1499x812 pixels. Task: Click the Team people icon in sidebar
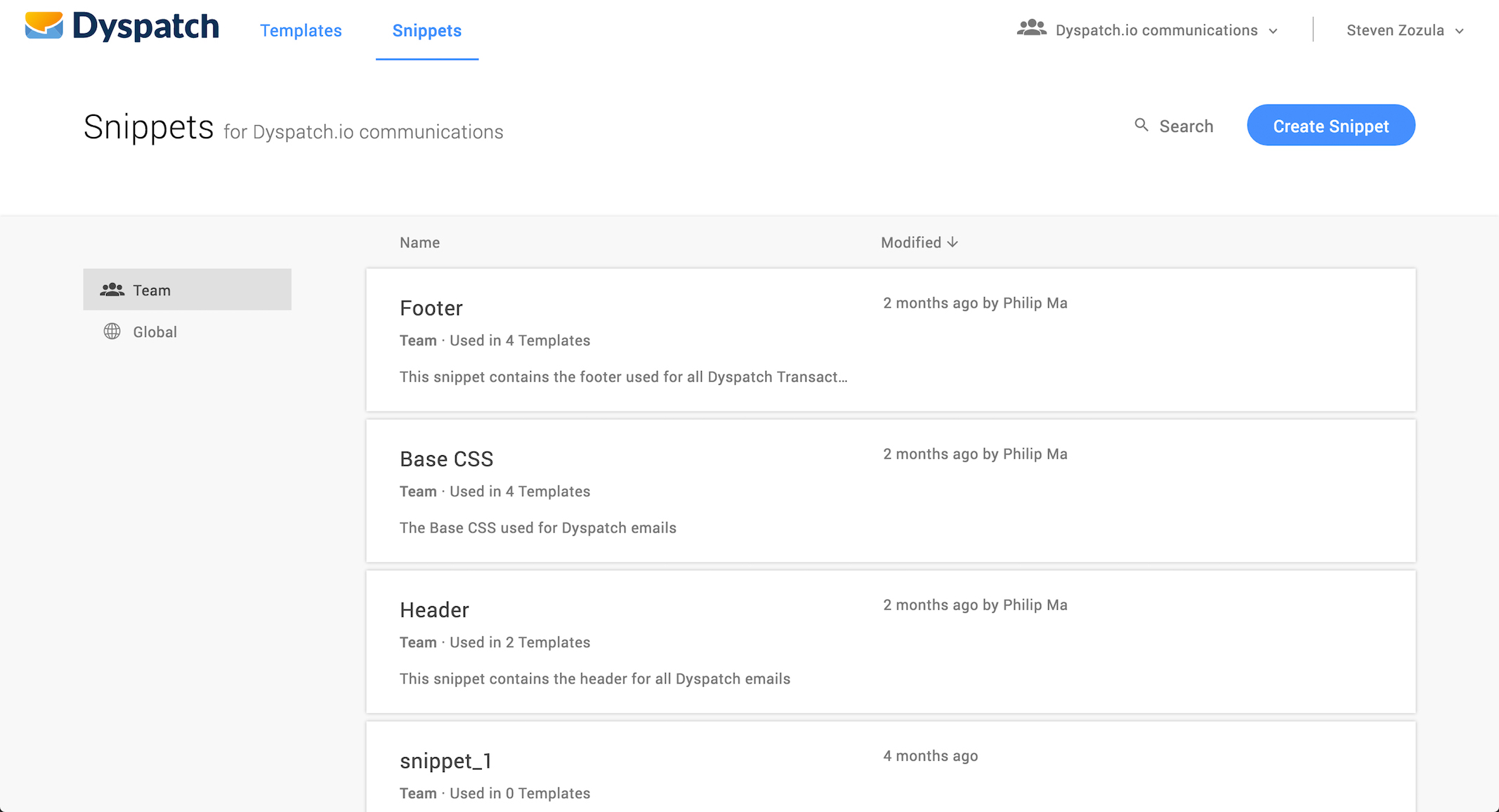tap(112, 289)
